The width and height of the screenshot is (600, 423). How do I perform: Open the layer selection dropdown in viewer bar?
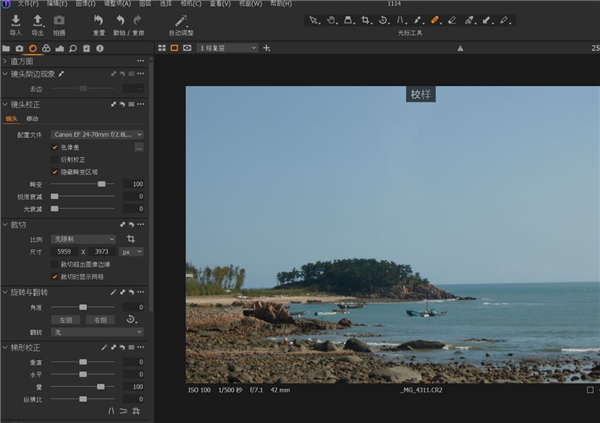(x=227, y=48)
